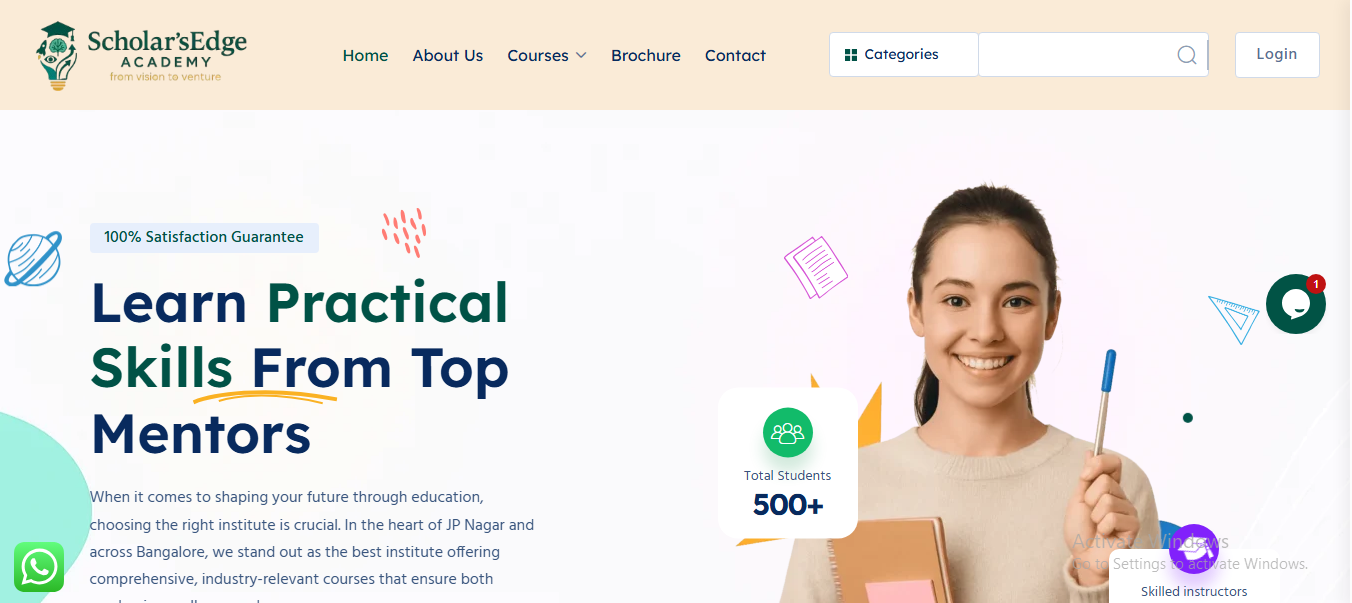Navigate to the Contact page
This screenshot has width=1352, height=603.
[x=735, y=56]
